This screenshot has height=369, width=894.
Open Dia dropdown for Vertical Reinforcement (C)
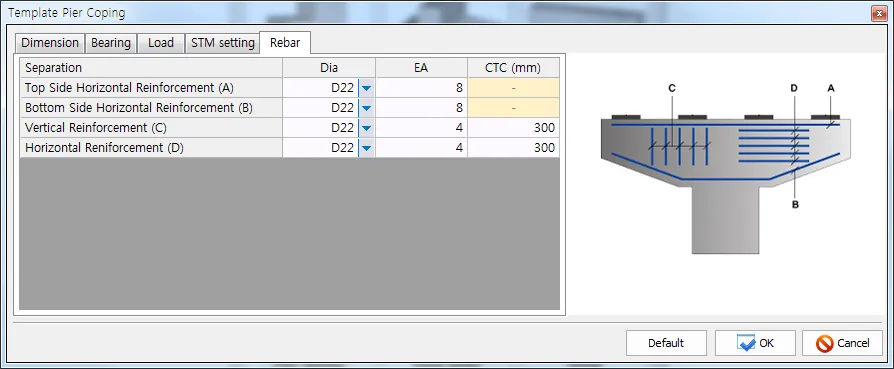pyautogui.click(x=367, y=128)
